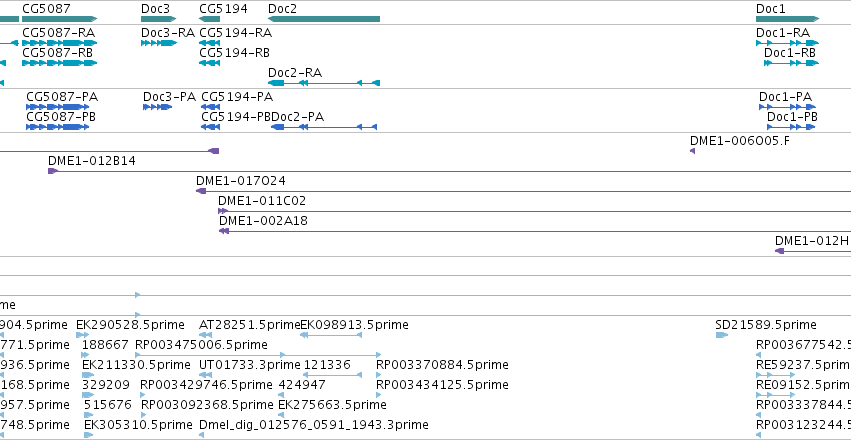Image resolution: width=851 pixels, height=440 pixels.
Task: Select the CG5194 gene label
Action: pos(223,9)
